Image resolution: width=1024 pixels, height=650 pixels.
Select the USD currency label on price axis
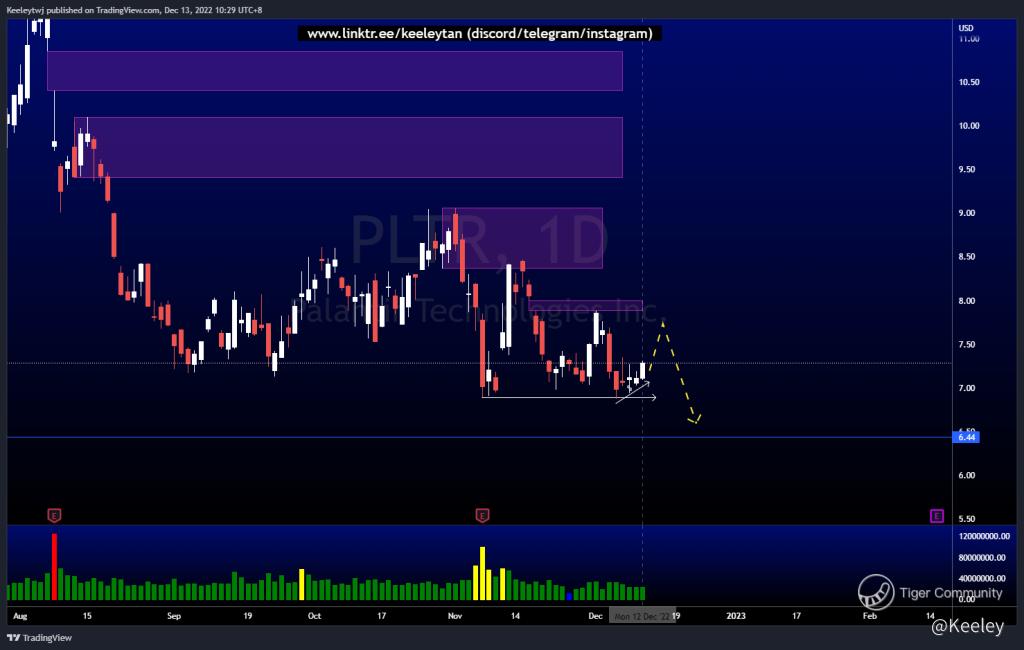pyautogui.click(x=966, y=28)
